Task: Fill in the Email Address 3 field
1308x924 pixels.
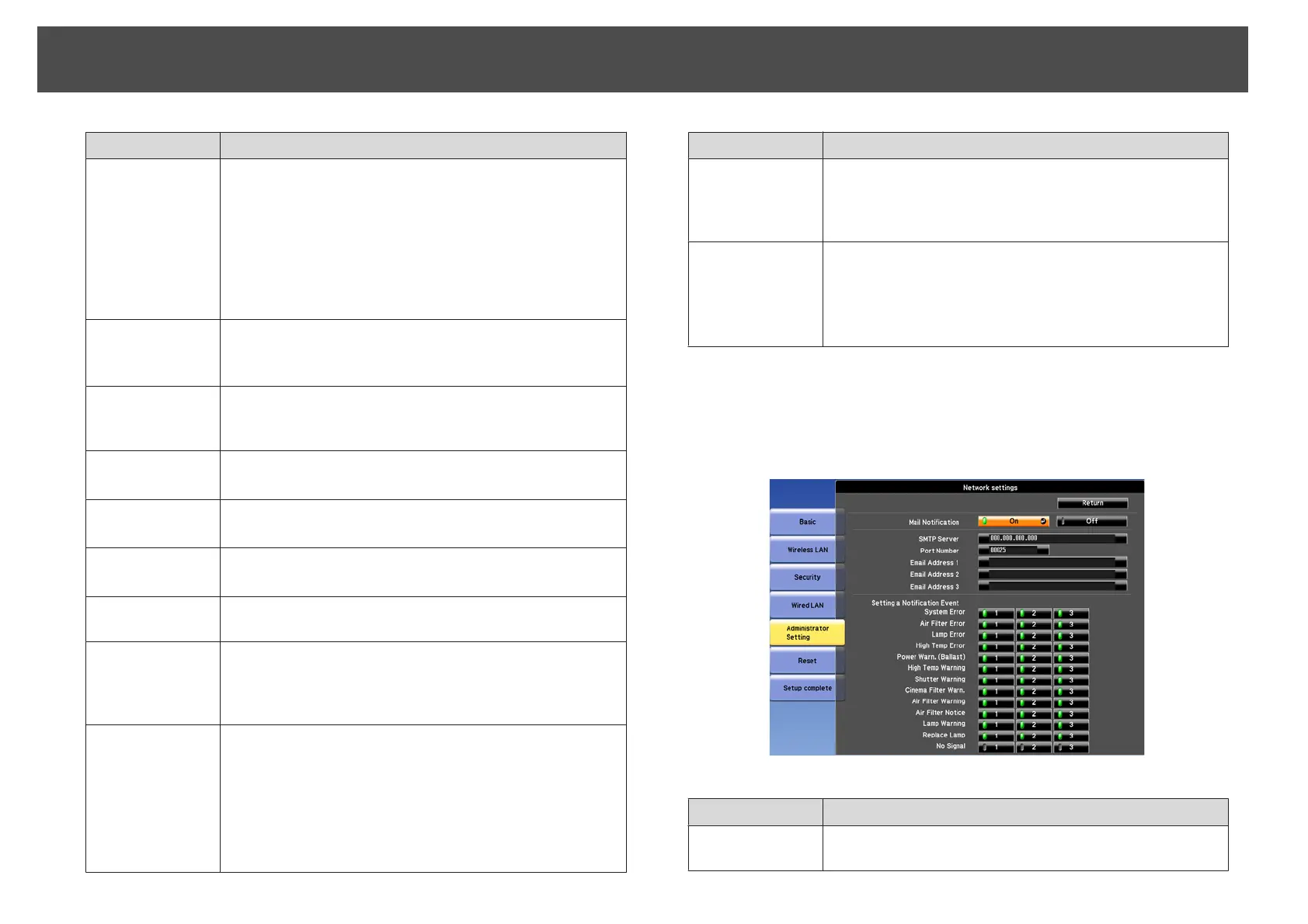Action: (x=1052, y=587)
